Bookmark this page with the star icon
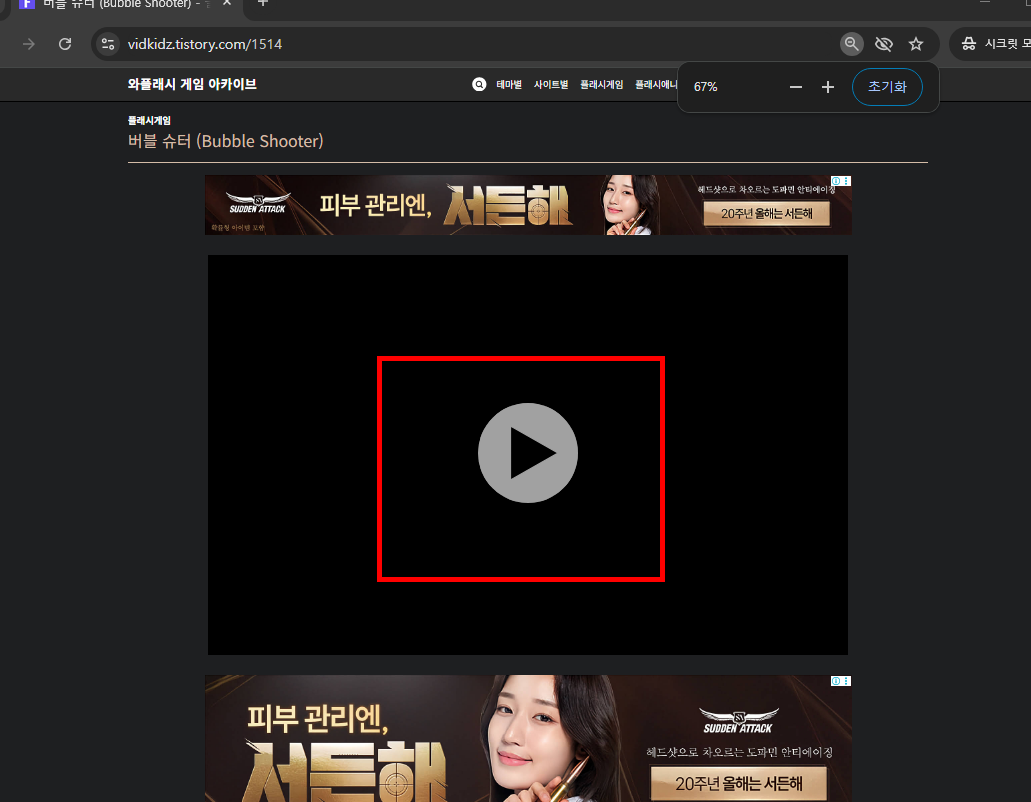Viewport: 1031px width, 802px height. 916,43
